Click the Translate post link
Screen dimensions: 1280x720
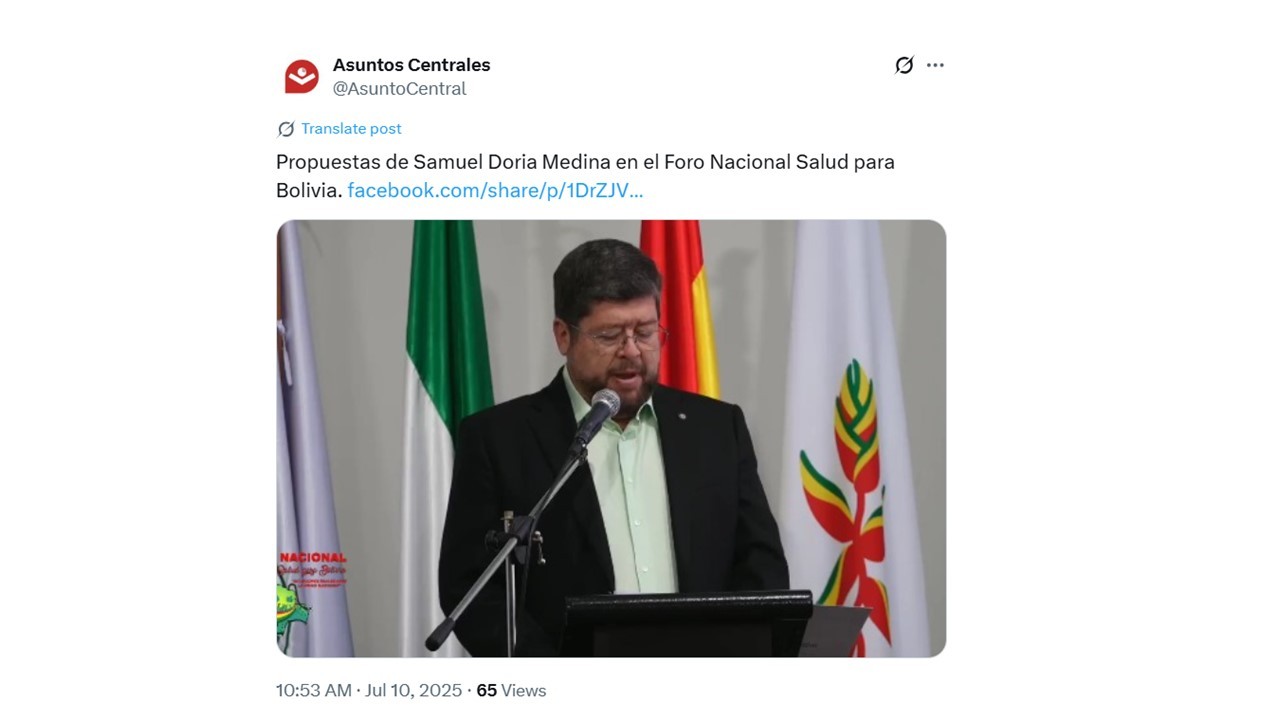pos(351,129)
